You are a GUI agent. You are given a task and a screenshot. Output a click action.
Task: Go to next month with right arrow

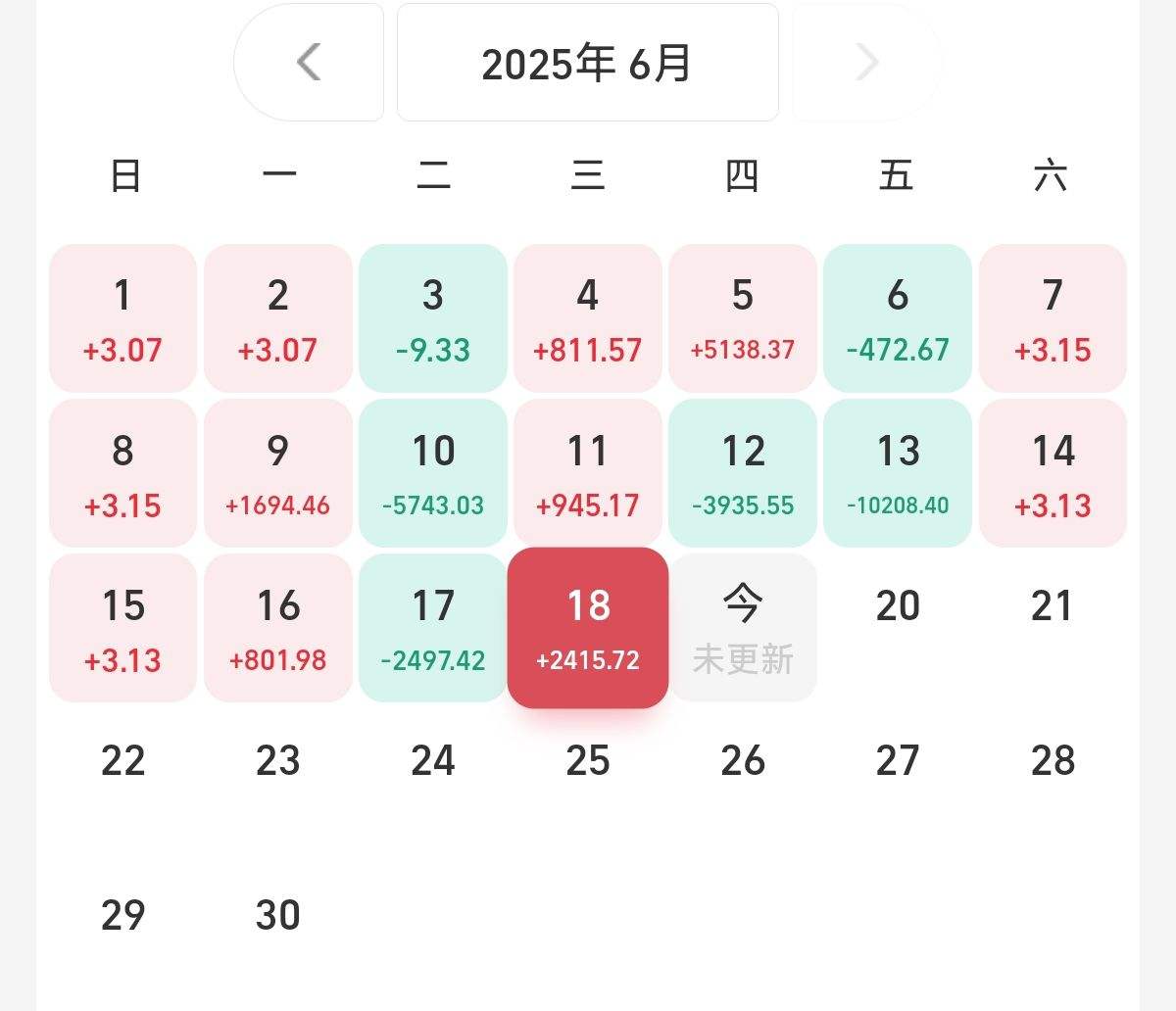pyautogui.click(x=866, y=63)
